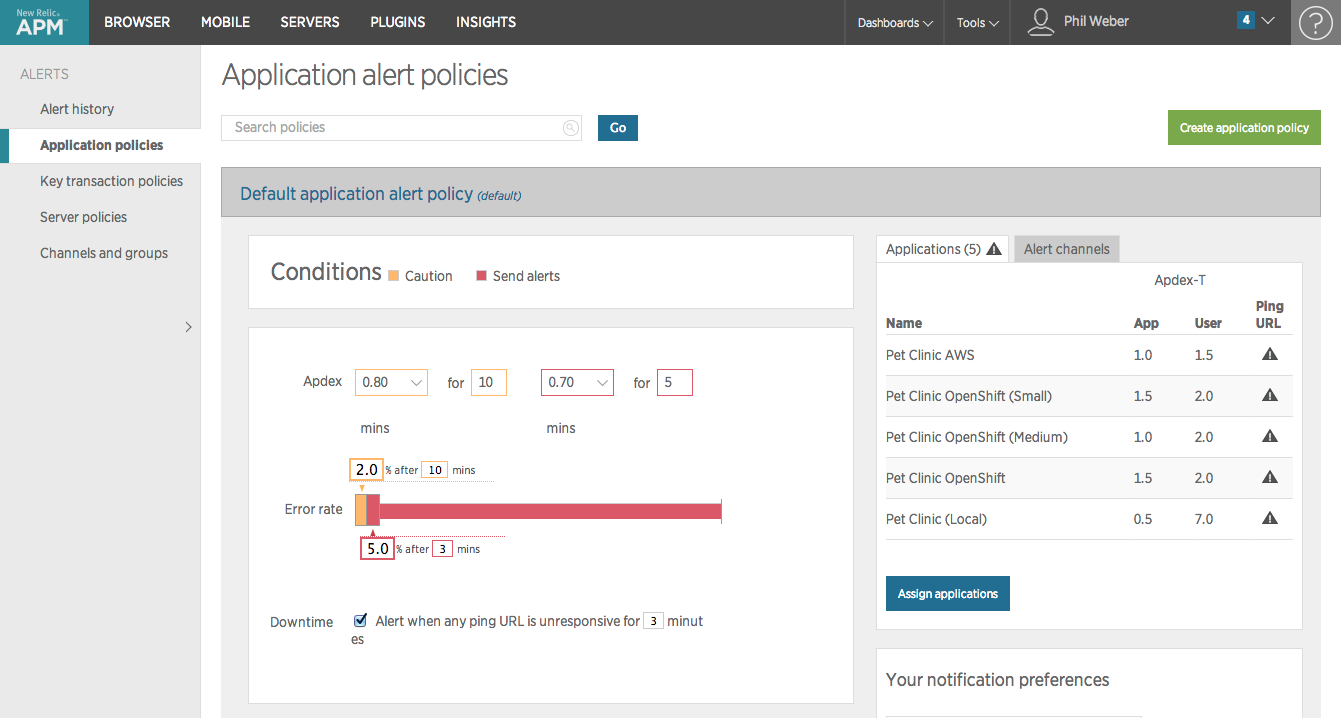
Task: Click Ping URL warning icon for Pet Clinic OpenShift (Medium)
Action: tap(1270, 436)
